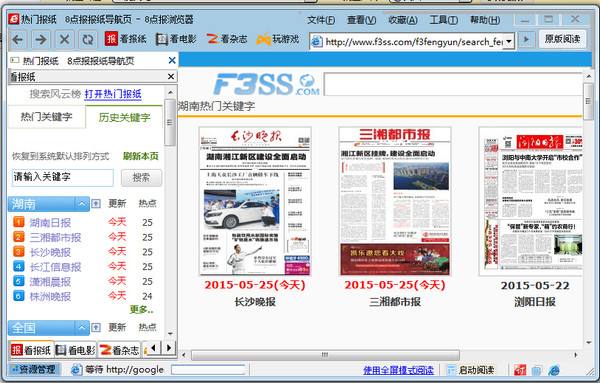
Task: Go back with the back arrow button
Action: pyautogui.click(x=18, y=39)
